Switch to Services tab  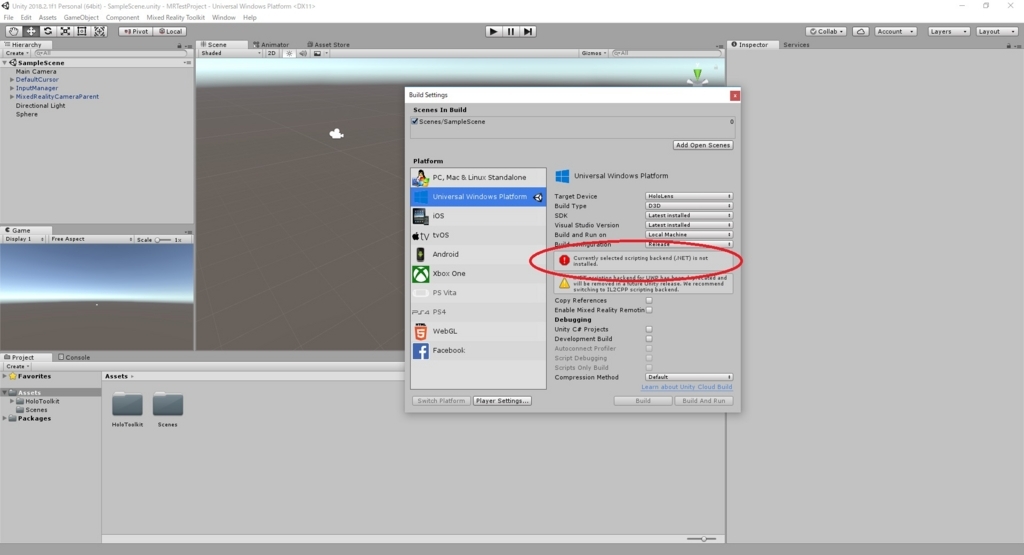click(x=796, y=45)
